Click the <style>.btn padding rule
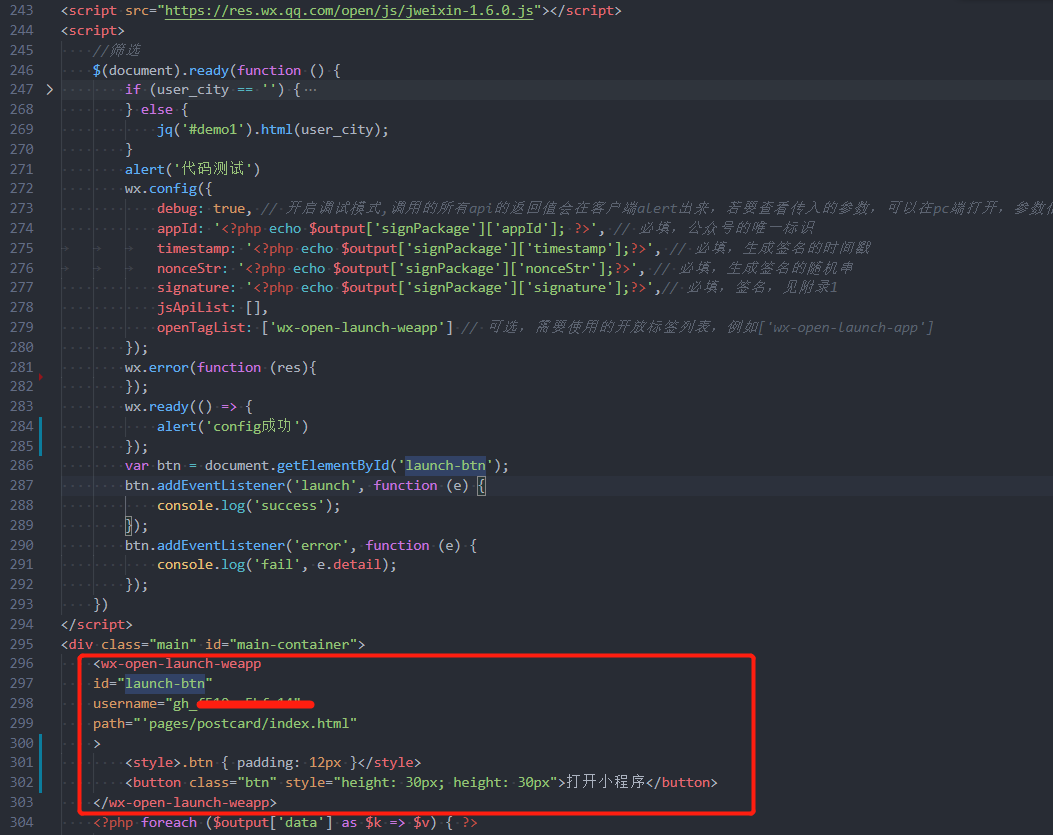 (273, 762)
